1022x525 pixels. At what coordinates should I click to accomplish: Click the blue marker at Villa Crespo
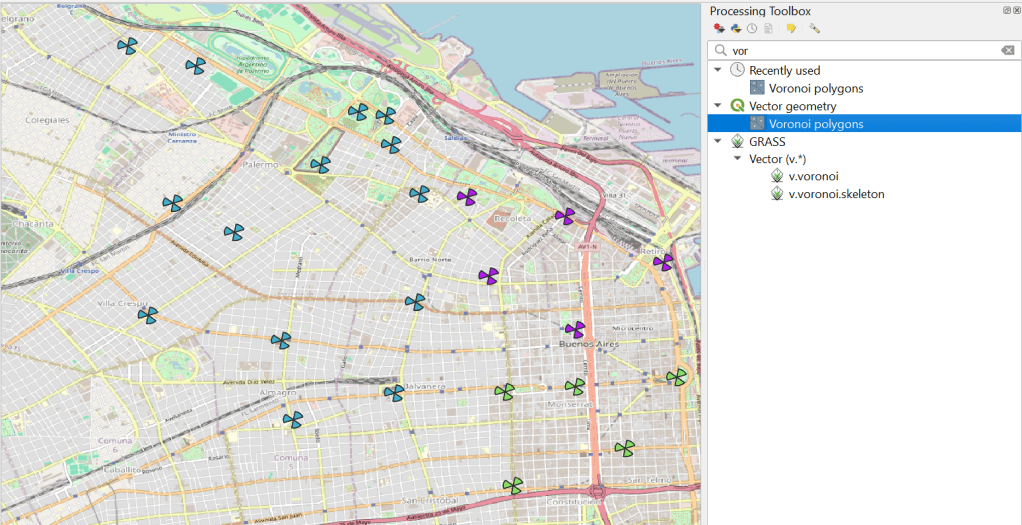(147, 315)
